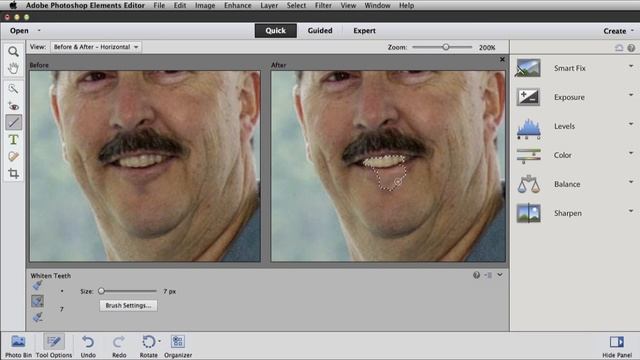Open the Create dropdown
640x360 pixels.
pos(618,31)
